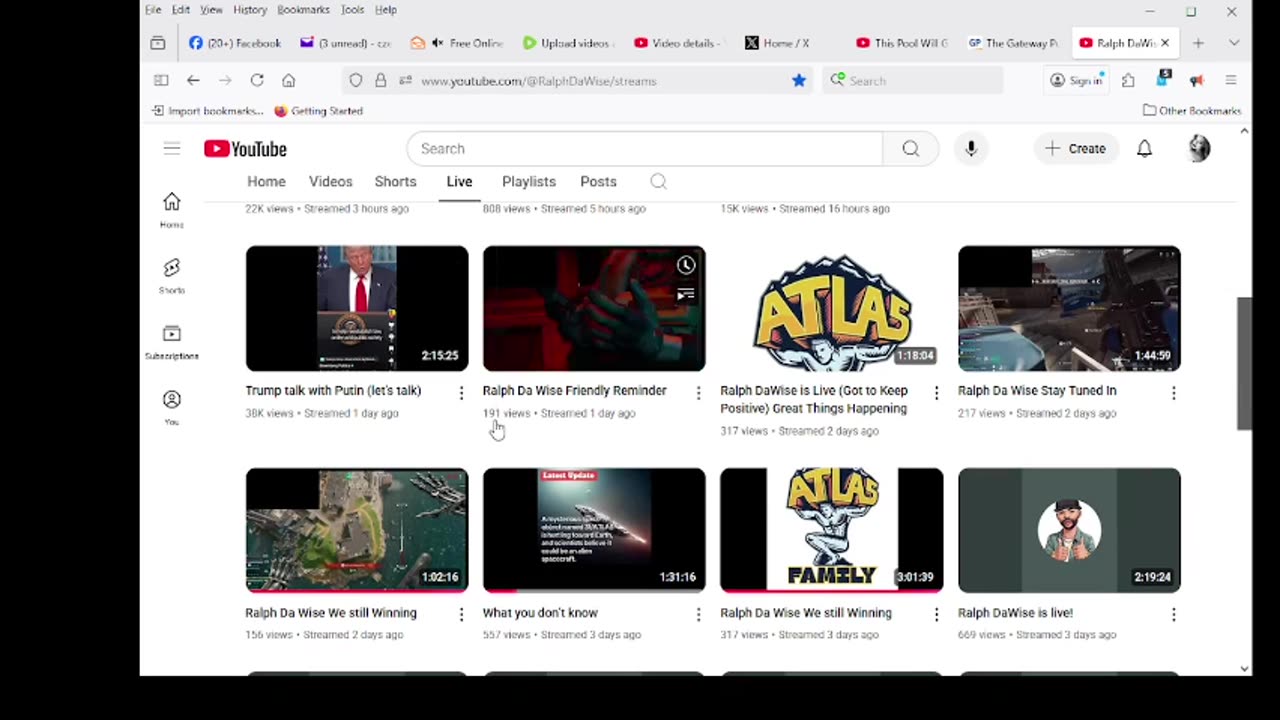
Task: Toggle the browser sidebar button
Action: [161, 80]
